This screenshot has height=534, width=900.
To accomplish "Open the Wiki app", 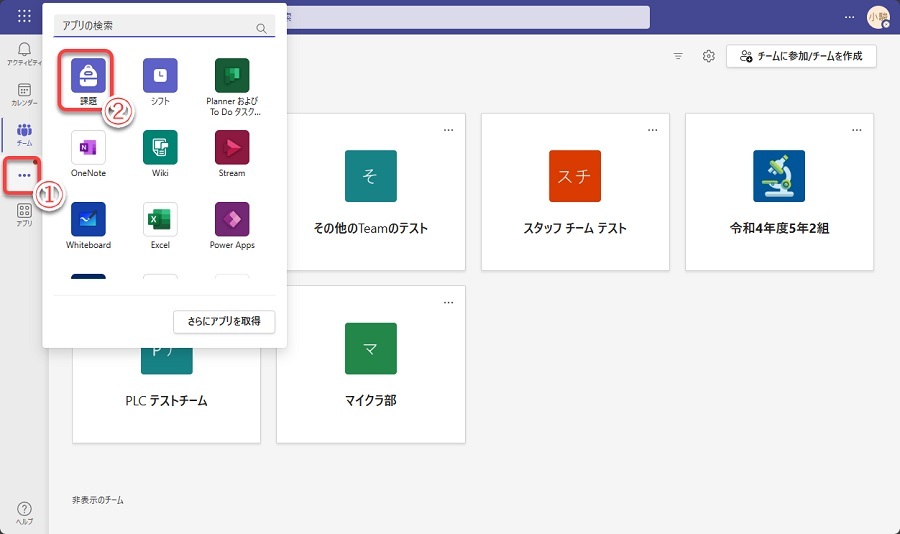I will pos(160,153).
